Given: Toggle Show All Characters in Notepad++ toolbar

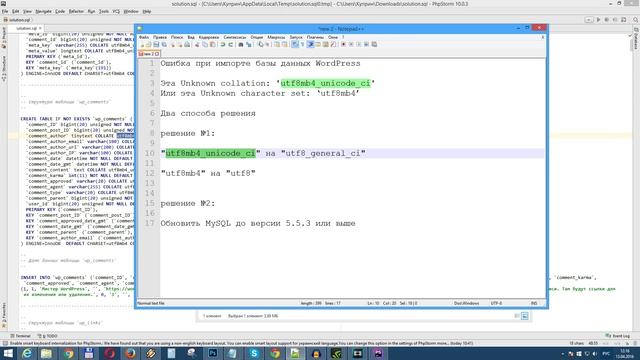Looking at the screenshot, I should 302,44.
